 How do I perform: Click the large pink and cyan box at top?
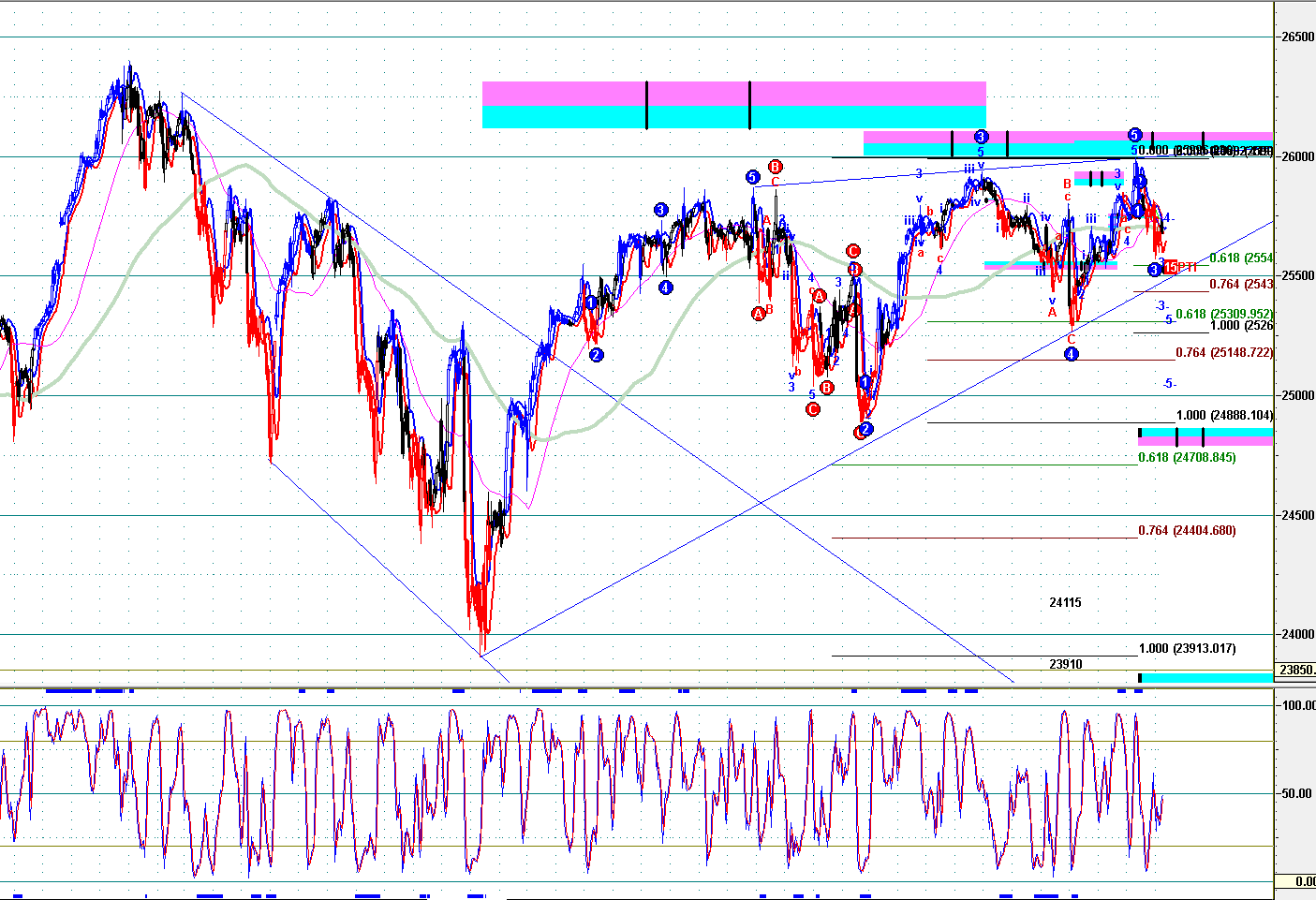pyautogui.click(x=733, y=105)
